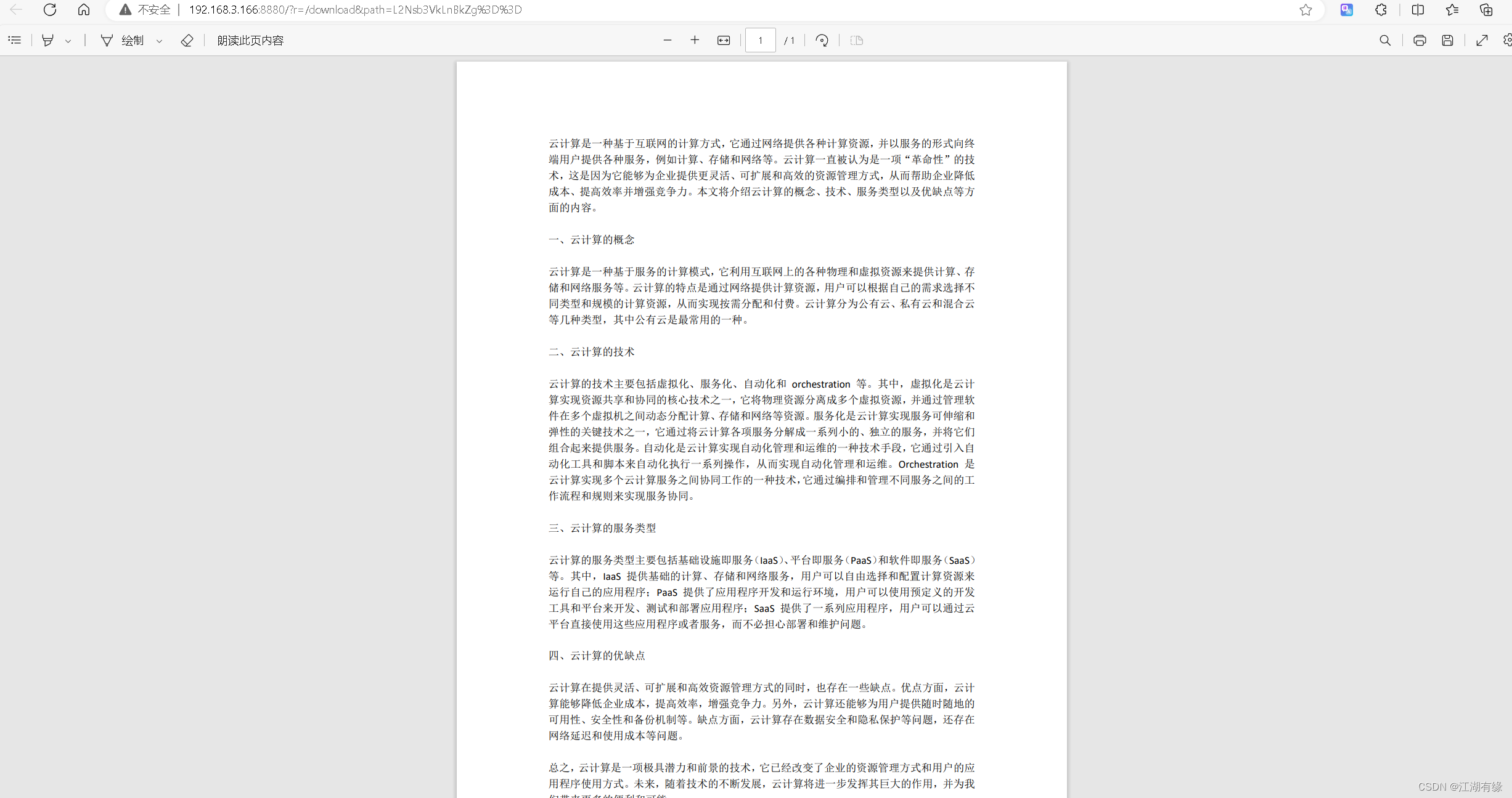Expand the browser Extensions menu
The image size is (1512, 798).
1380,10
